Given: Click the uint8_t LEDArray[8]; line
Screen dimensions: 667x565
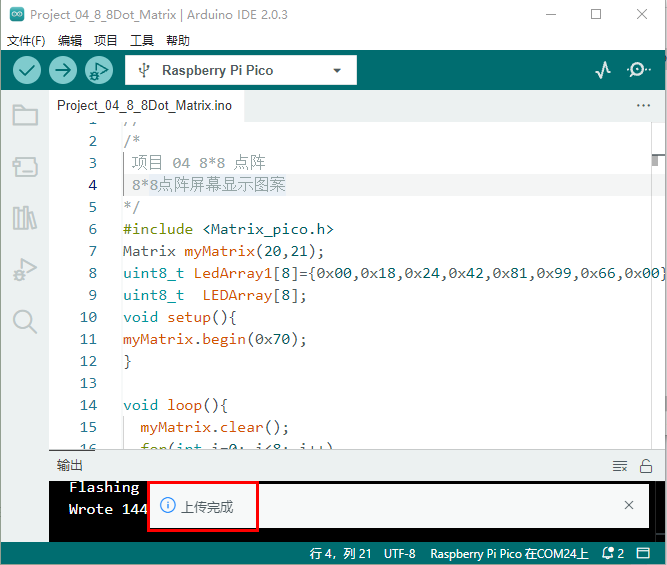Looking at the screenshot, I should [x=215, y=295].
